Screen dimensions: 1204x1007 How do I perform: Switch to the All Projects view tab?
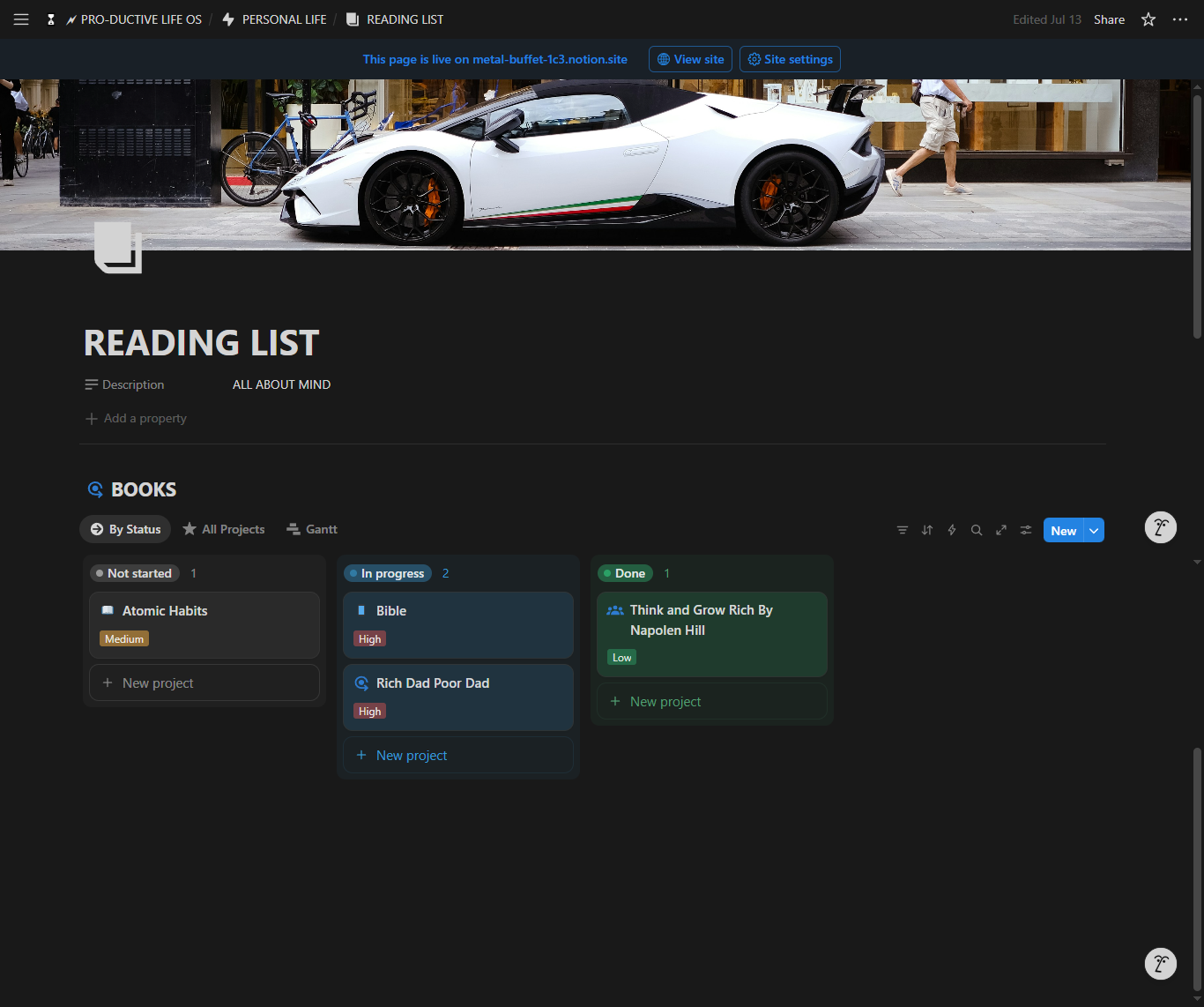[x=224, y=529]
